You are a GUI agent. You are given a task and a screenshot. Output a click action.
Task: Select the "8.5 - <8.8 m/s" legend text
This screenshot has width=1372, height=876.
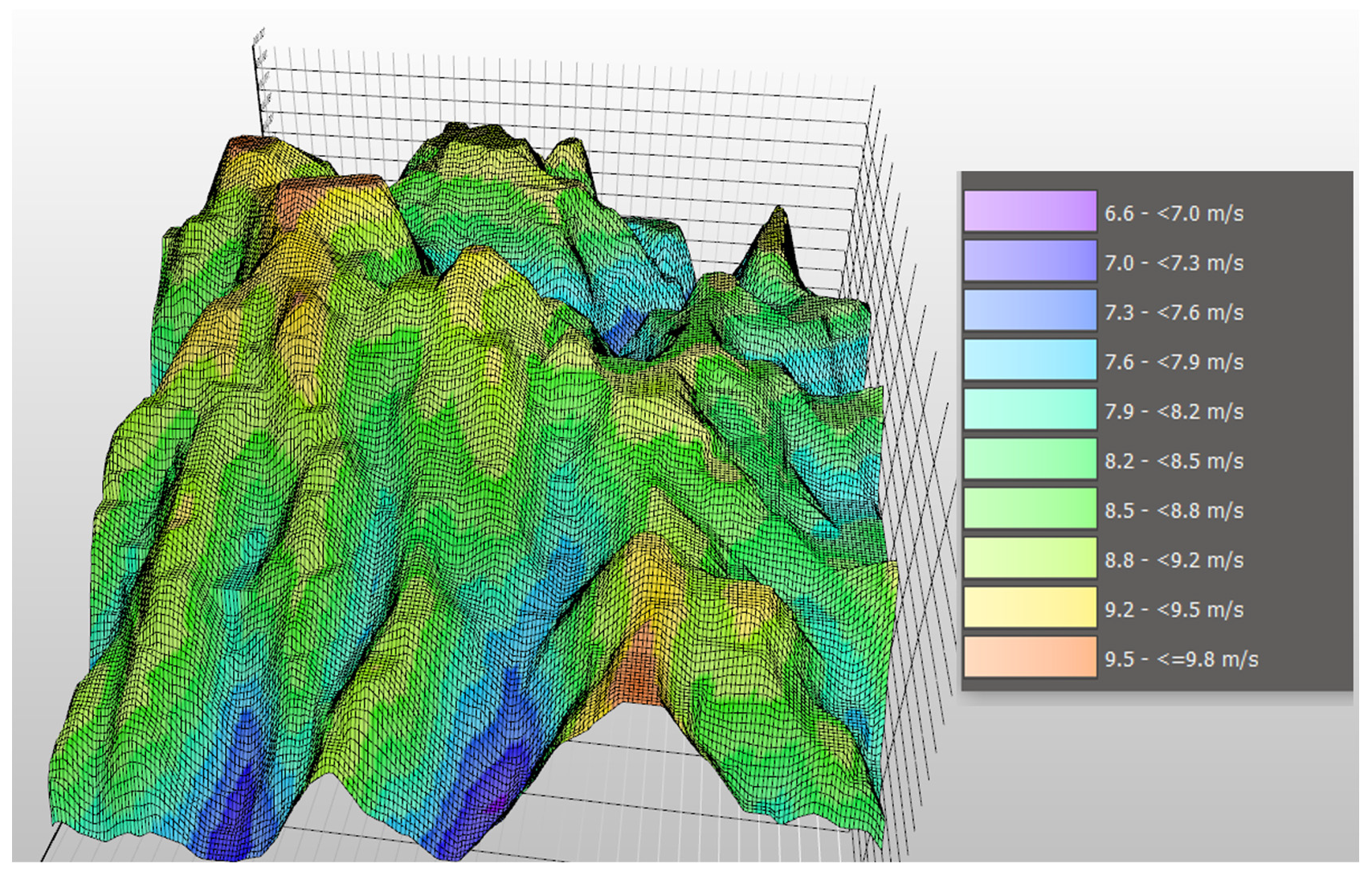point(1174,511)
